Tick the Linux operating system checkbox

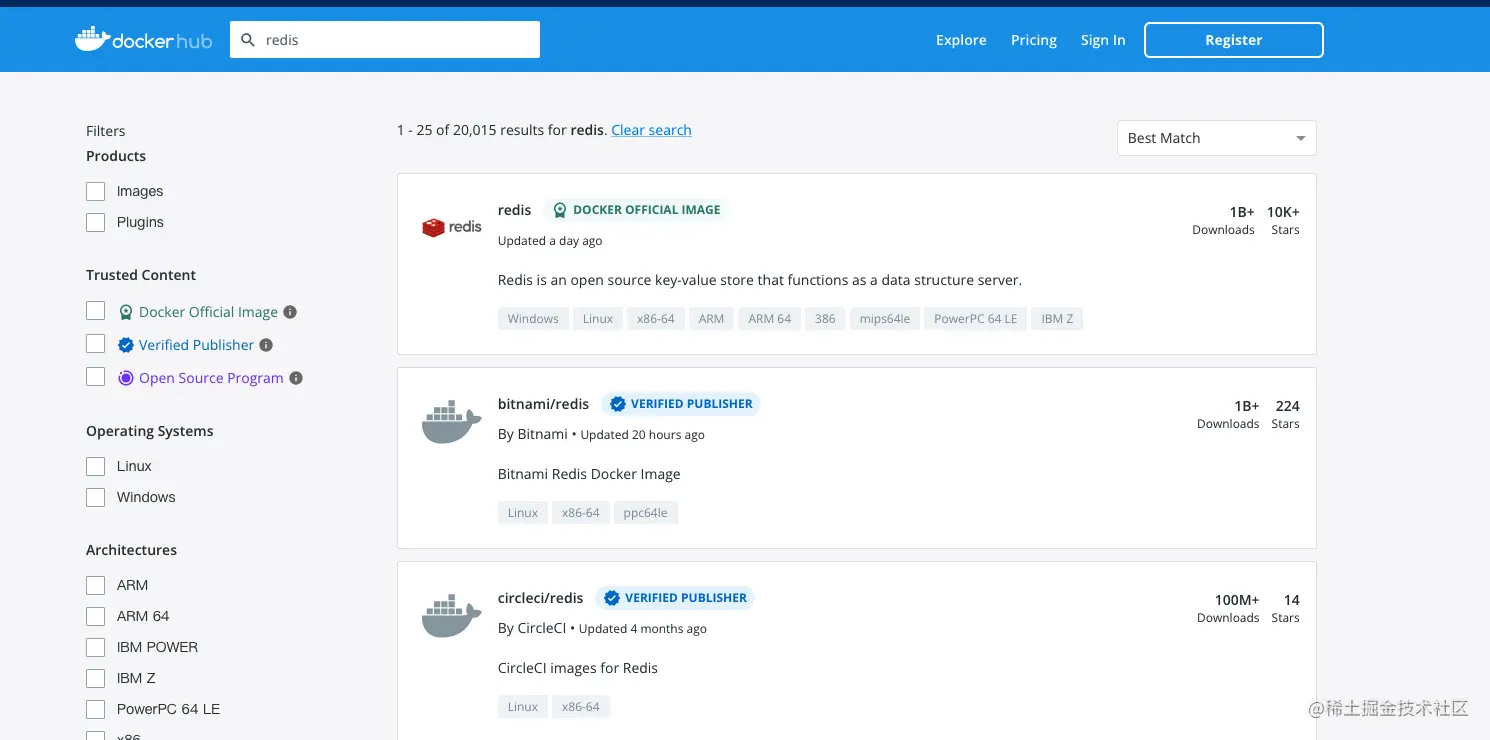coord(96,467)
